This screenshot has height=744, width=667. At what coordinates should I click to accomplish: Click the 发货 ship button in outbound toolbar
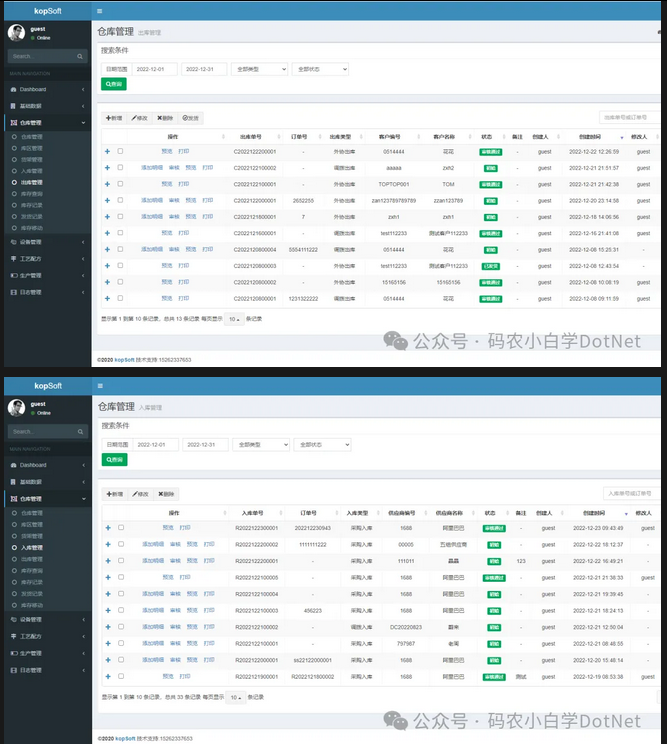(191, 118)
